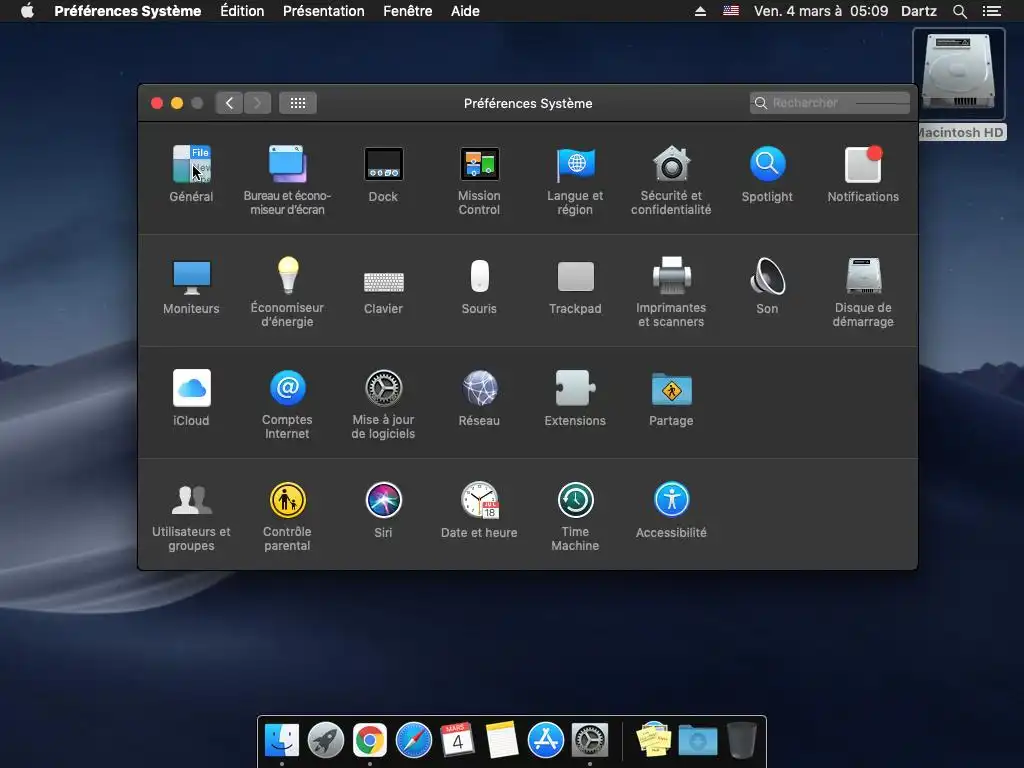Open Safari from the Dock

[413, 741]
